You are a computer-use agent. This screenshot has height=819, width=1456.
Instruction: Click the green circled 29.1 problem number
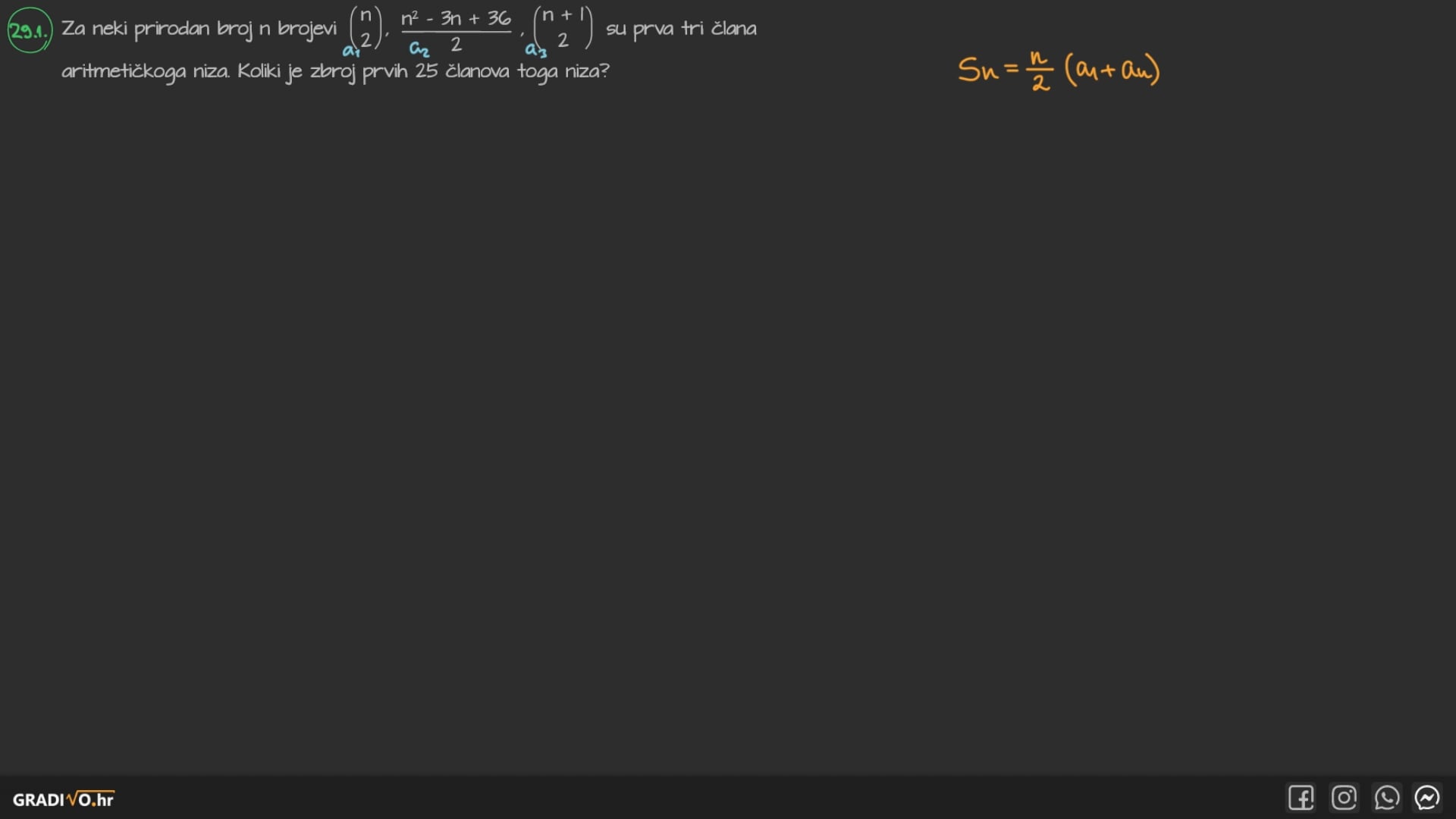[x=30, y=30]
